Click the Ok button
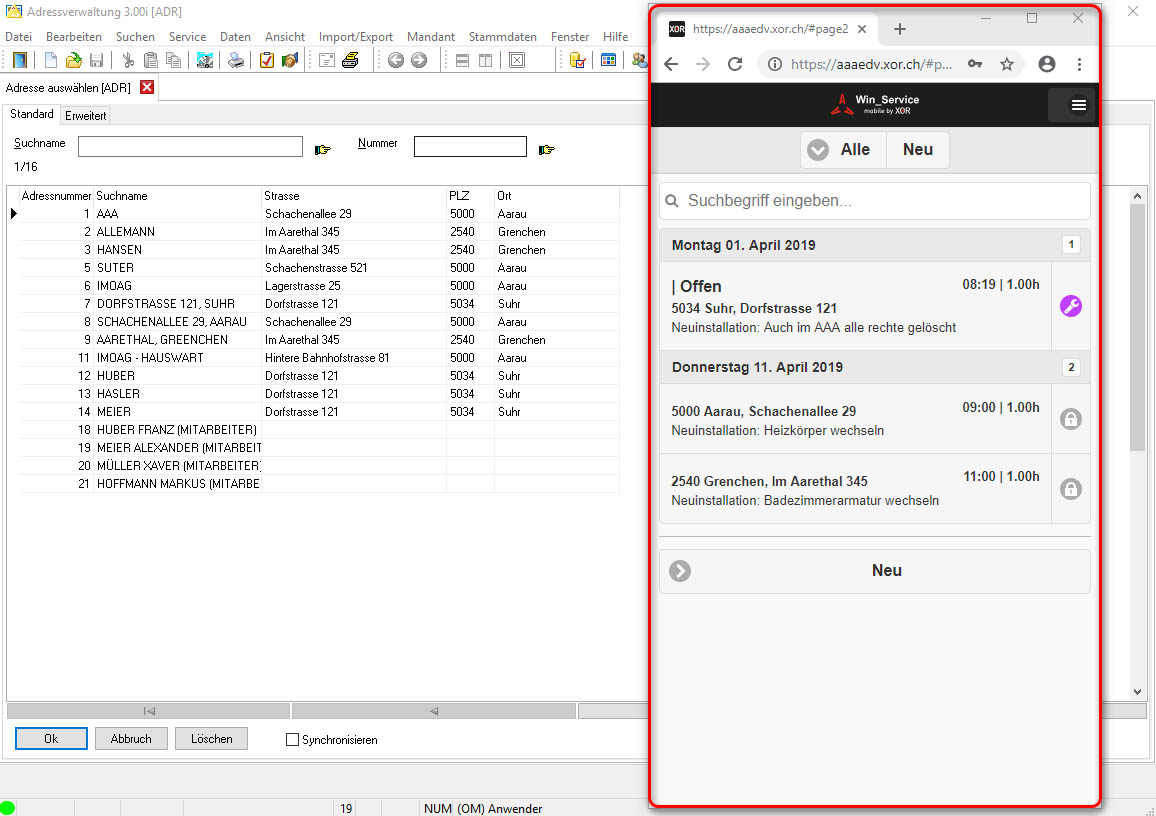Screen dimensions: 1156x816 51,739
